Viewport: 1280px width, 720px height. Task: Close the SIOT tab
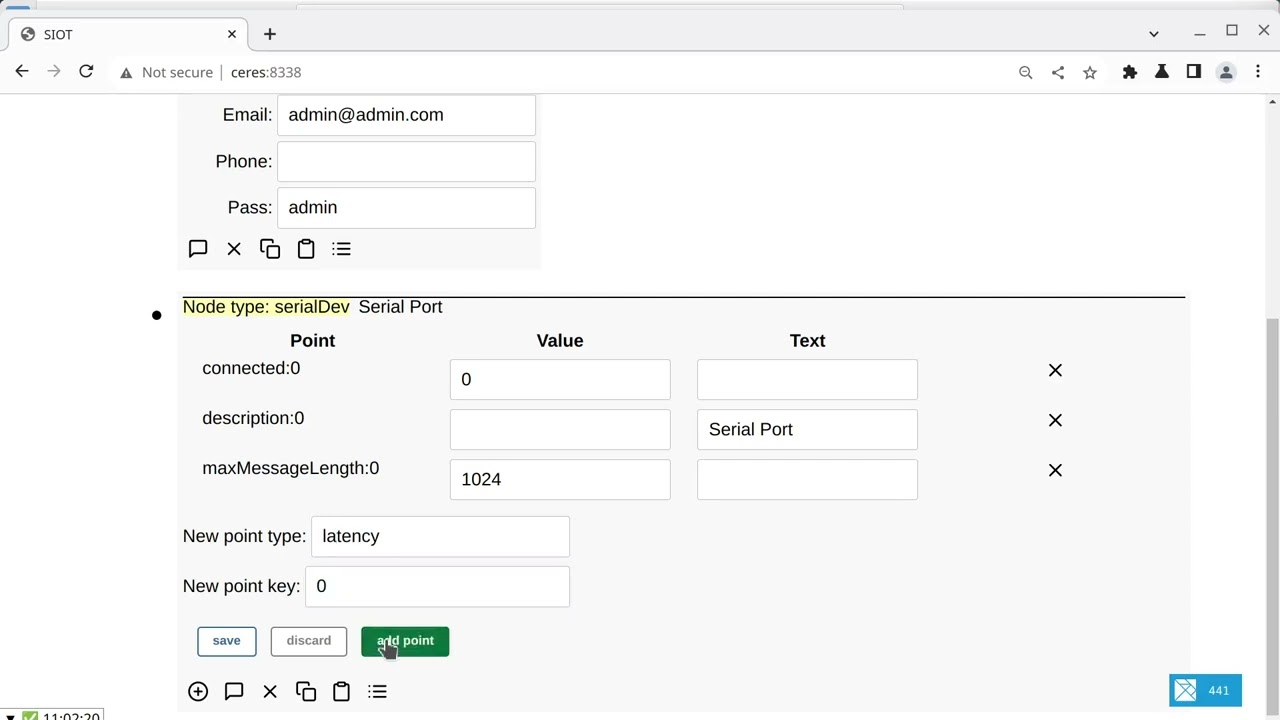[x=232, y=34]
